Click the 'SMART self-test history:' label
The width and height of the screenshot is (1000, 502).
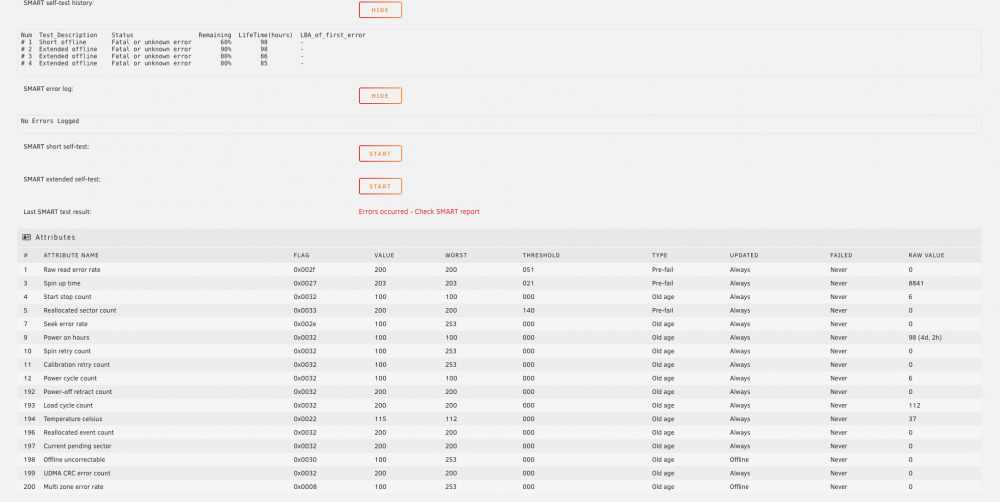tap(59, 3)
